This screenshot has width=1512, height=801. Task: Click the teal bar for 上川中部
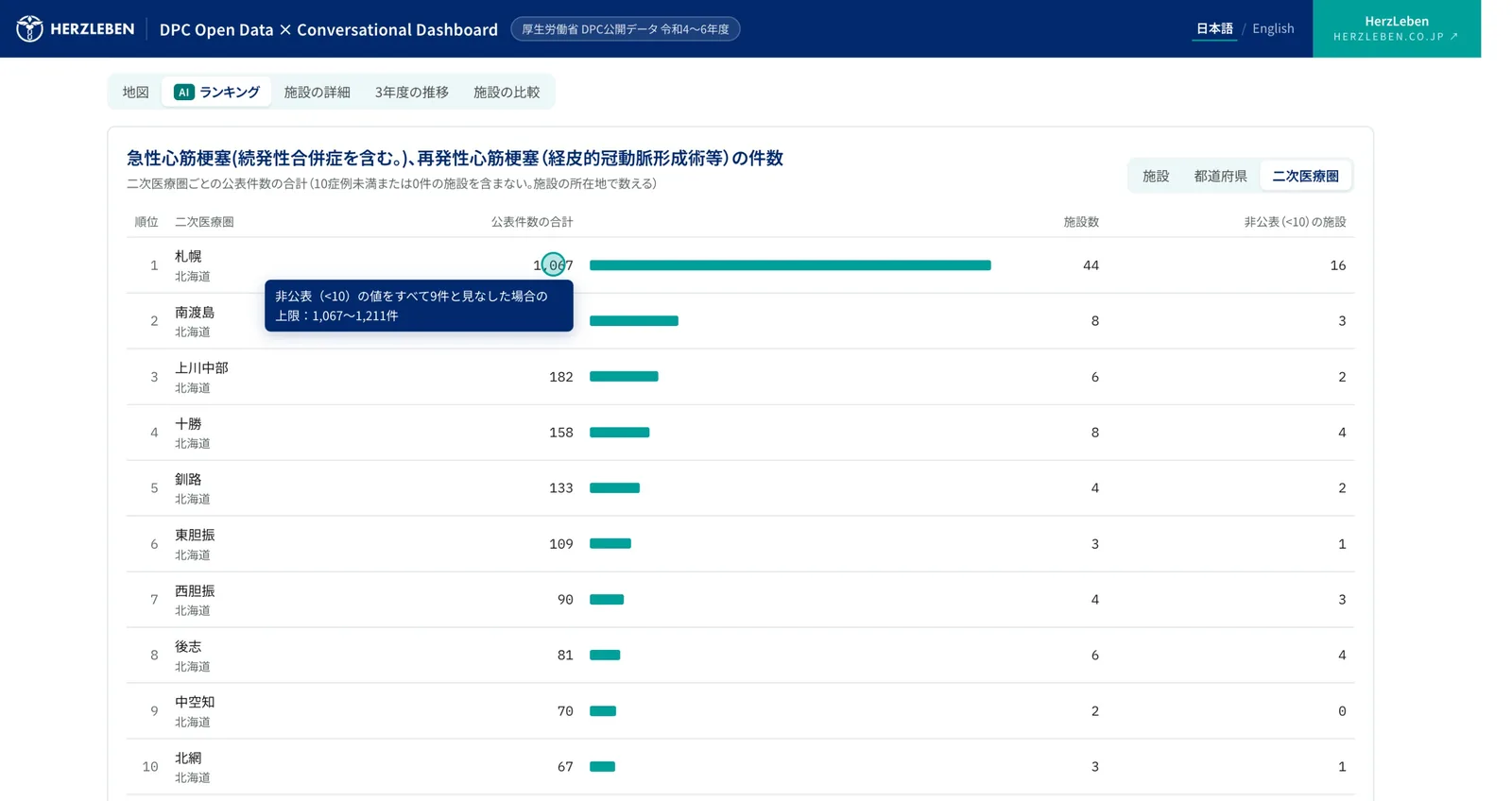(624, 377)
